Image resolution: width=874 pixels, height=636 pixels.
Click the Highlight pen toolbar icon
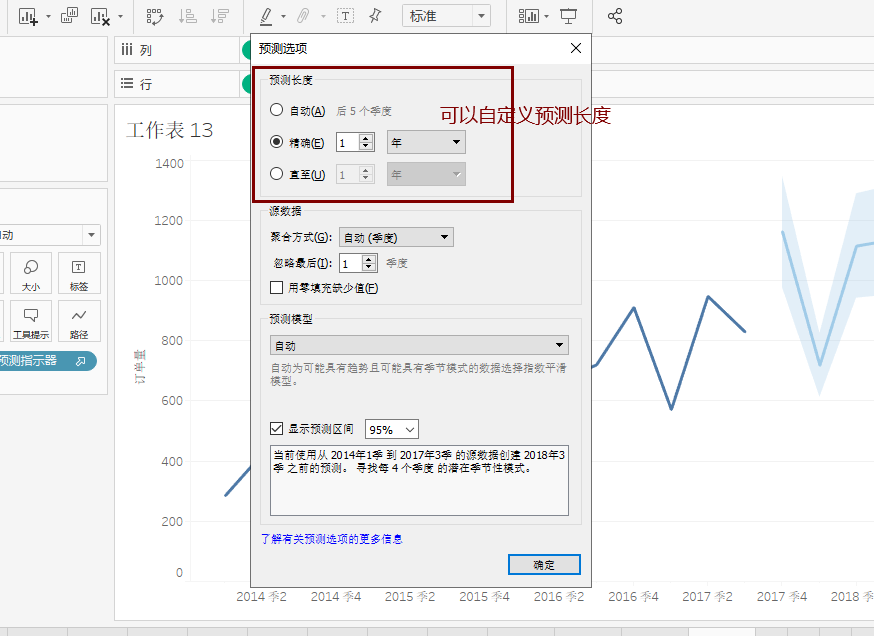coord(266,16)
